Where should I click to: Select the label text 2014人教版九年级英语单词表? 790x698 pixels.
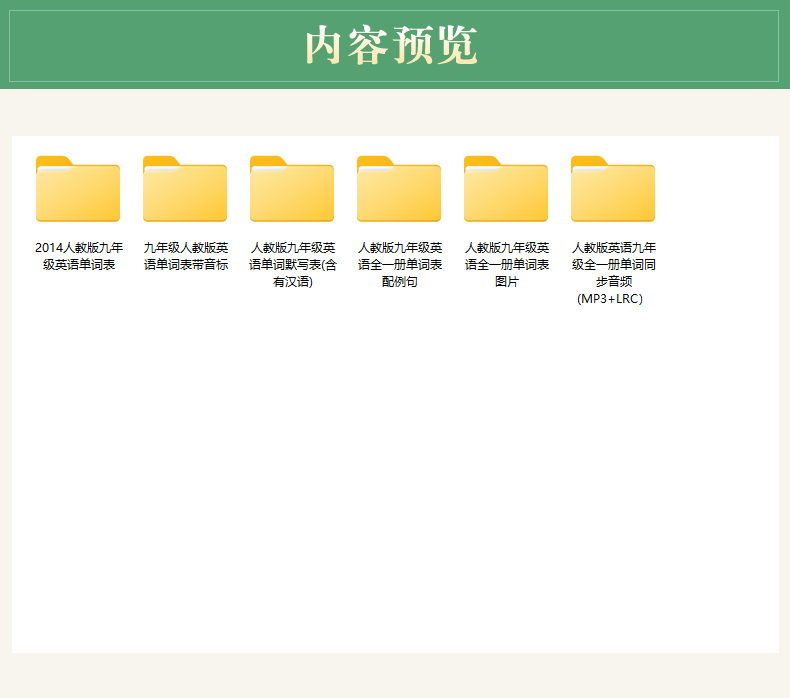click(x=79, y=256)
